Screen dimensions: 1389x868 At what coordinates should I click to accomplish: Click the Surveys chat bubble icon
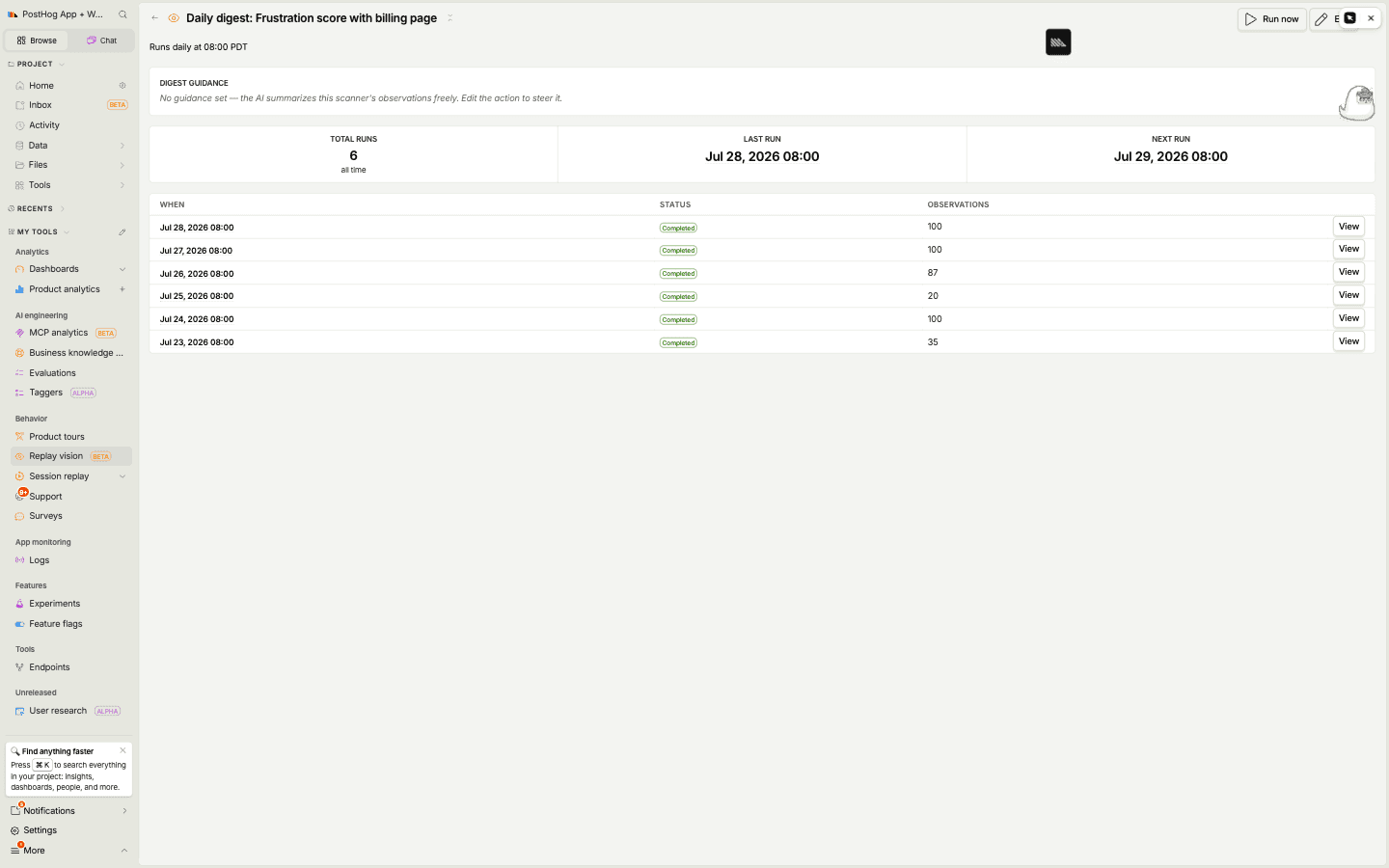pyautogui.click(x=19, y=516)
